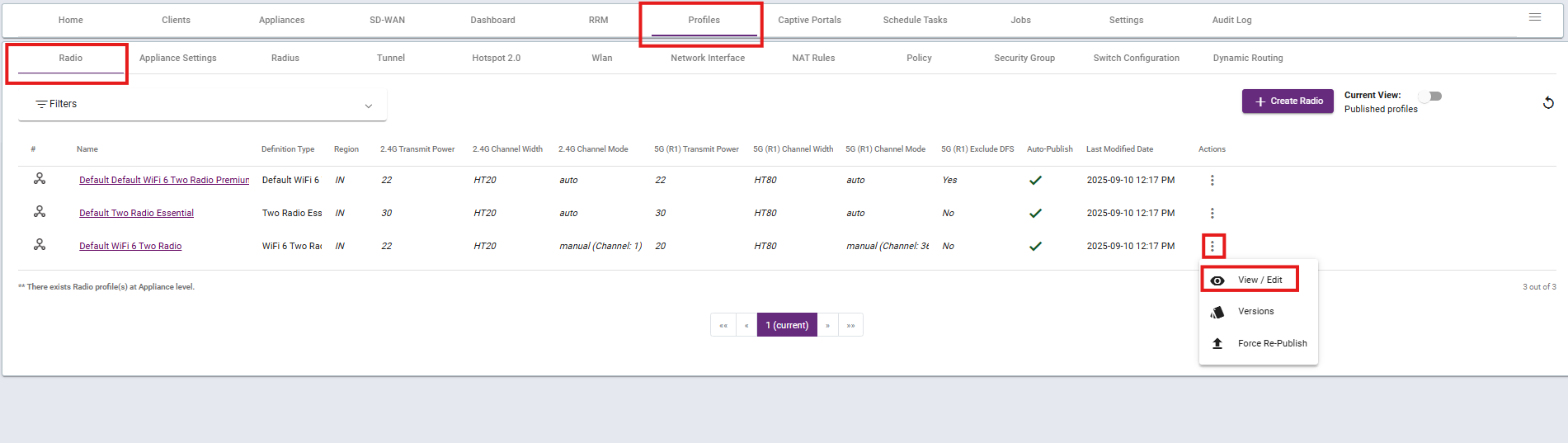Go to next page in pagination

coord(828,325)
